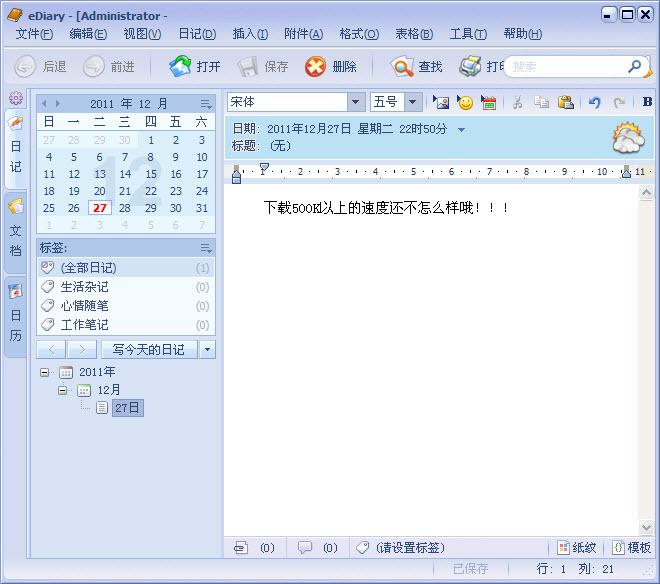Click the weather sun-cloud icon
This screenshot has width=660, height=584.
[x=628, y=137]
